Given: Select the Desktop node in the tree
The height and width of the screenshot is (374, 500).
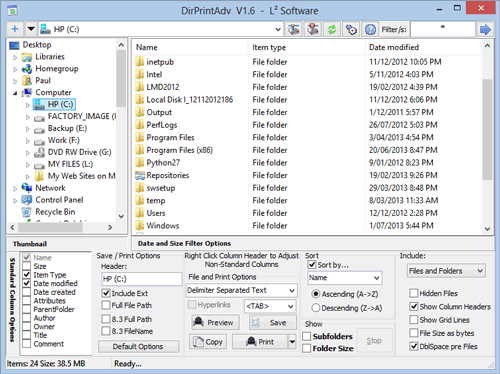Looking at the screenshot, I should [x=37, y=45].
